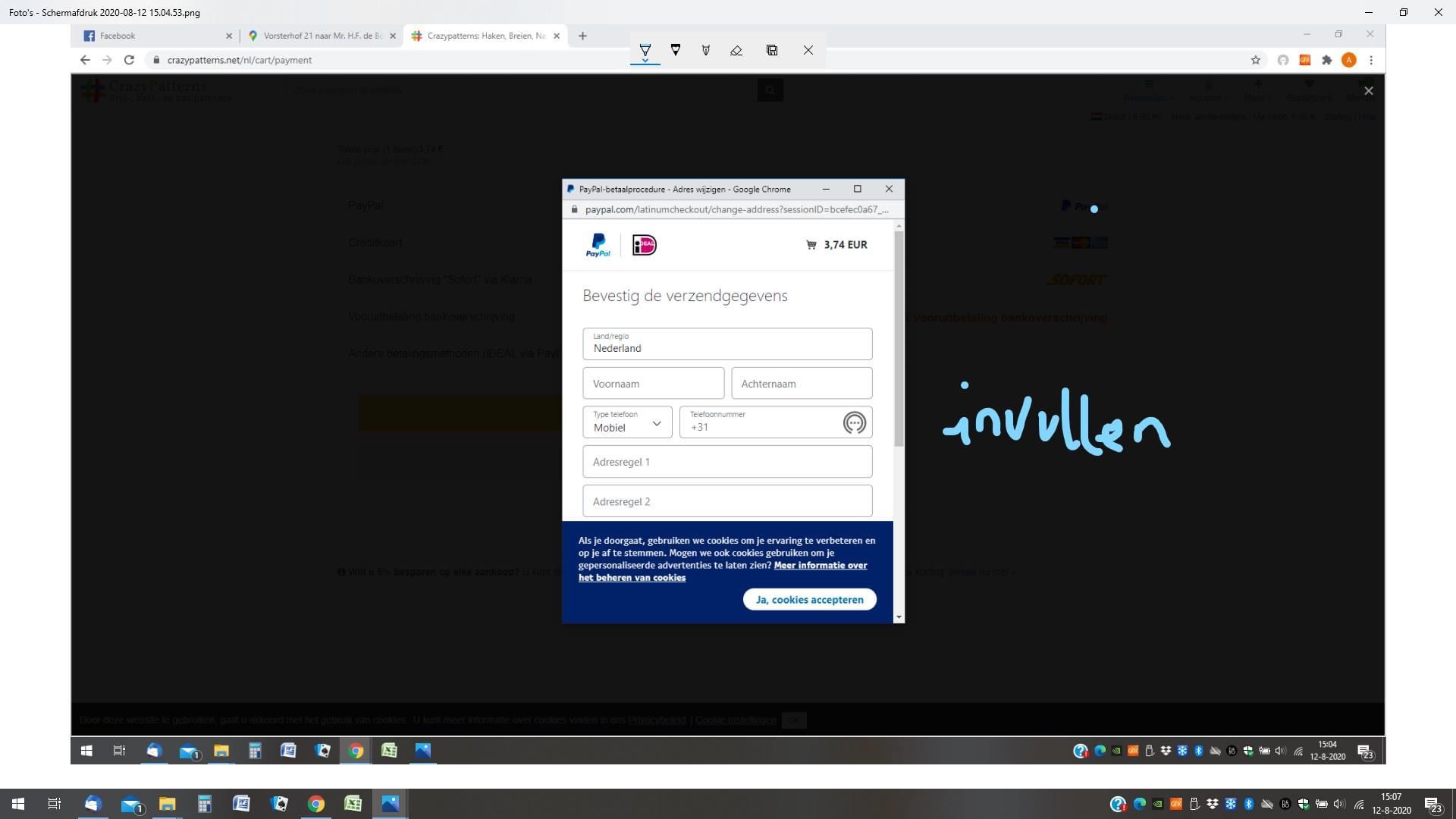This screenshot has height=819, width=1456.
Task: Open the notification center showing 23 at the screen's bottom edge
Action: point(1432,804)
